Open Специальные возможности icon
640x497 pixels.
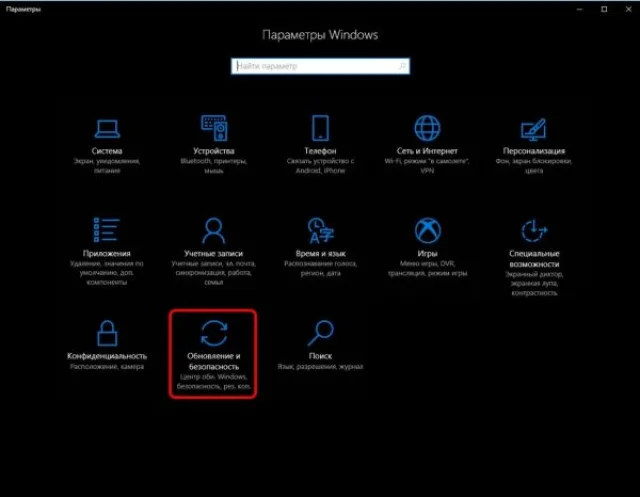(x=534, y=231)
